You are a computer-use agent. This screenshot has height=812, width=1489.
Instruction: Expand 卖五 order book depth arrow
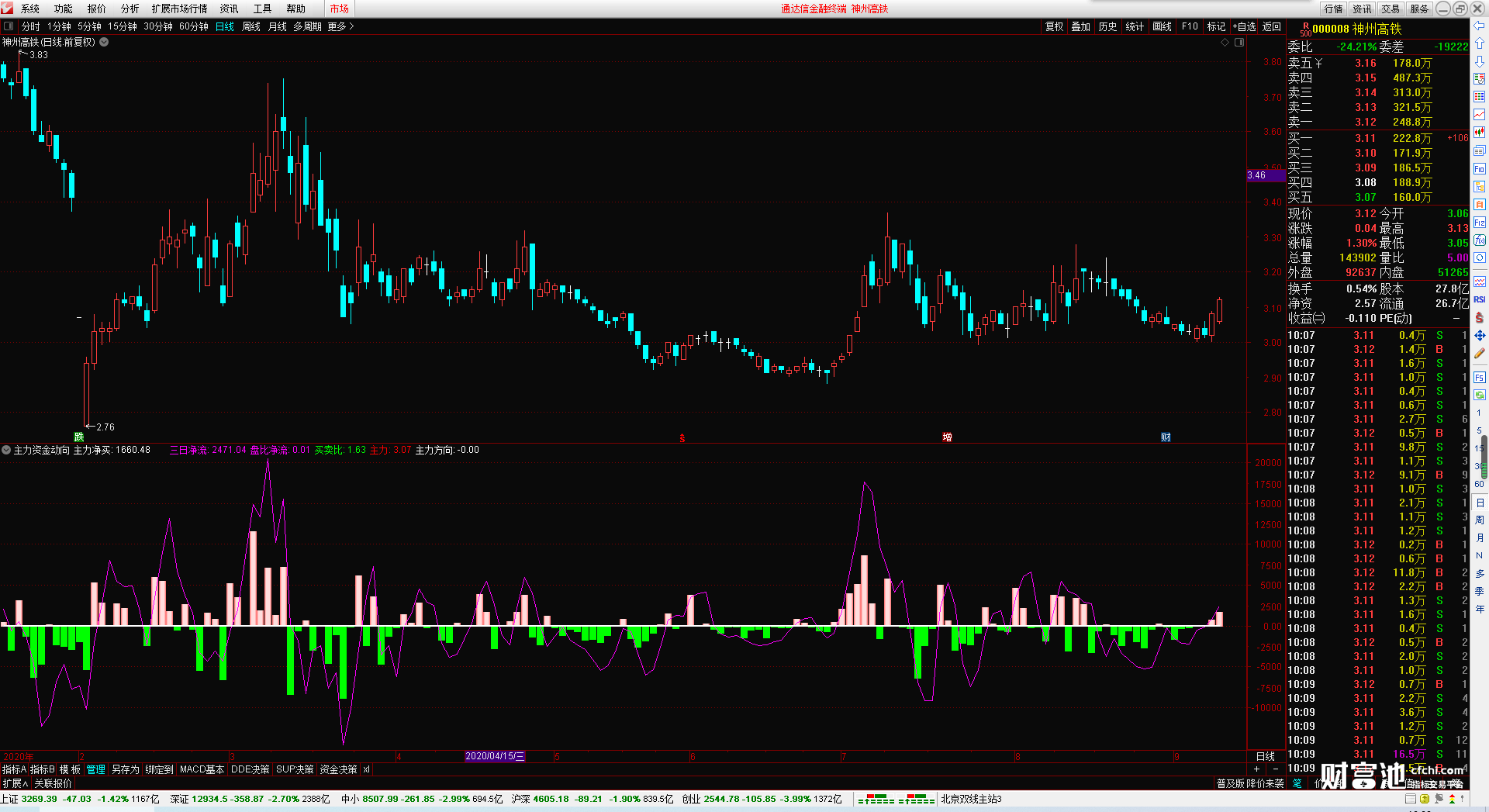coord(1318,63)
